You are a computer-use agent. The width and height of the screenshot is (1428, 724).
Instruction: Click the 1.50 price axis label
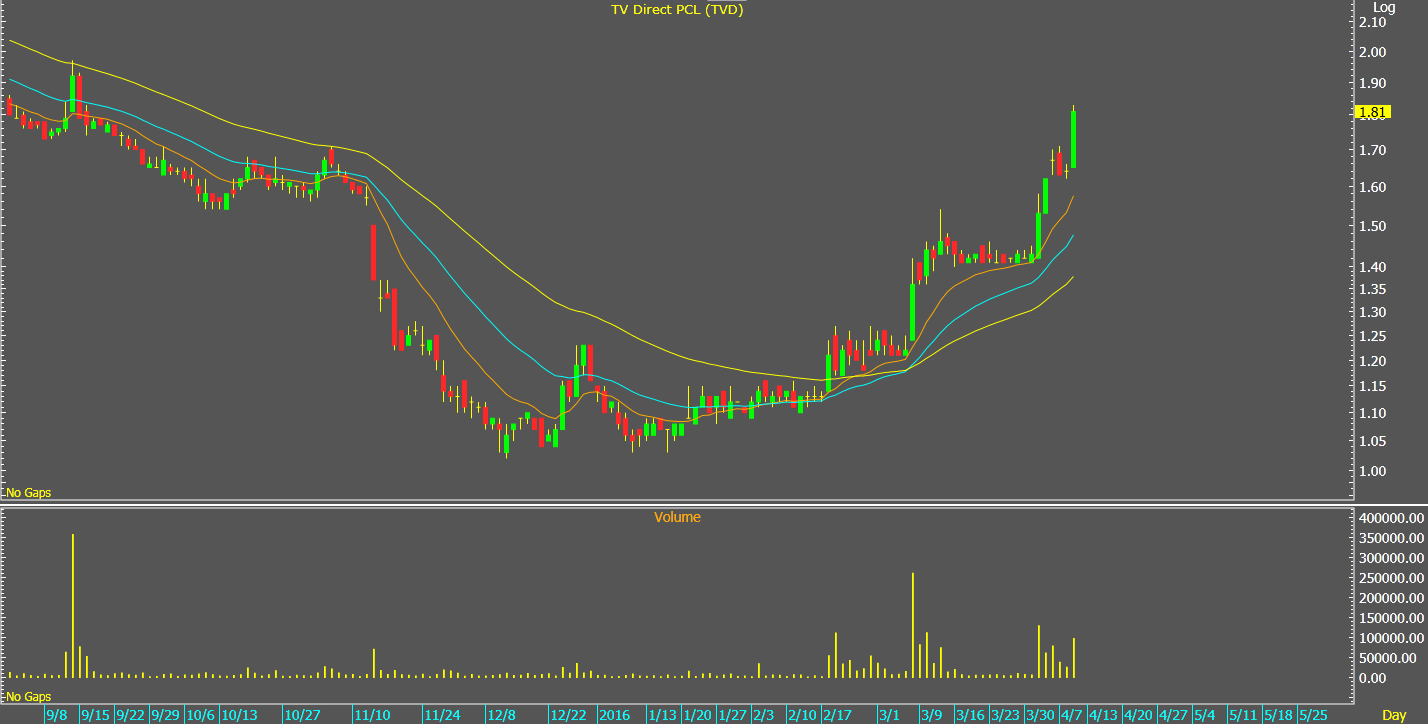(1372, 226)
